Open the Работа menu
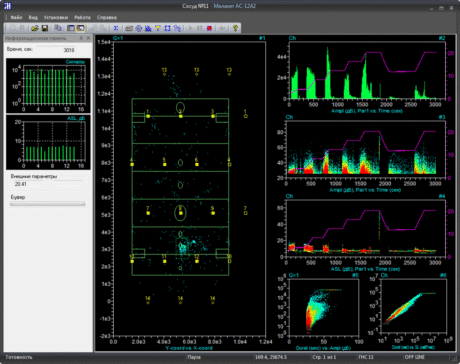This screenshot has width=460, height=364. click(82, 17)
